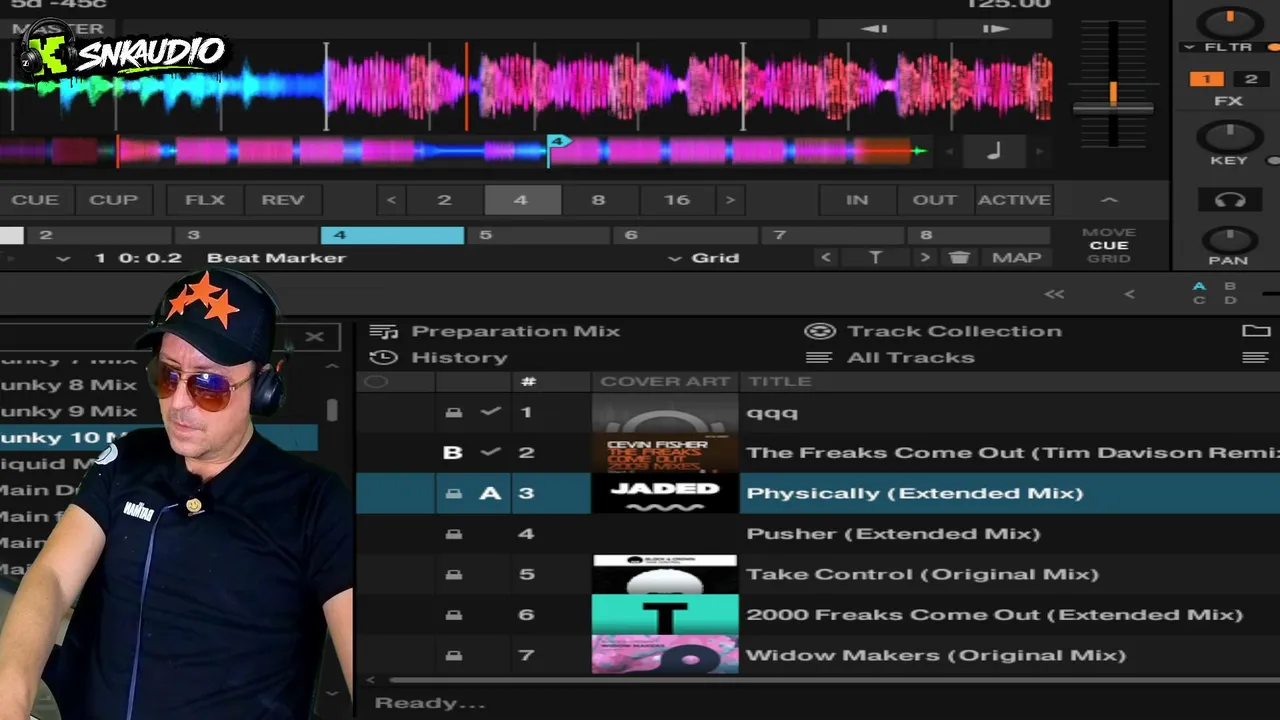1280x720 pixels.
Task: Toggle the filter on indicator next to FLTR
Action: click(x=1273, y=47)
